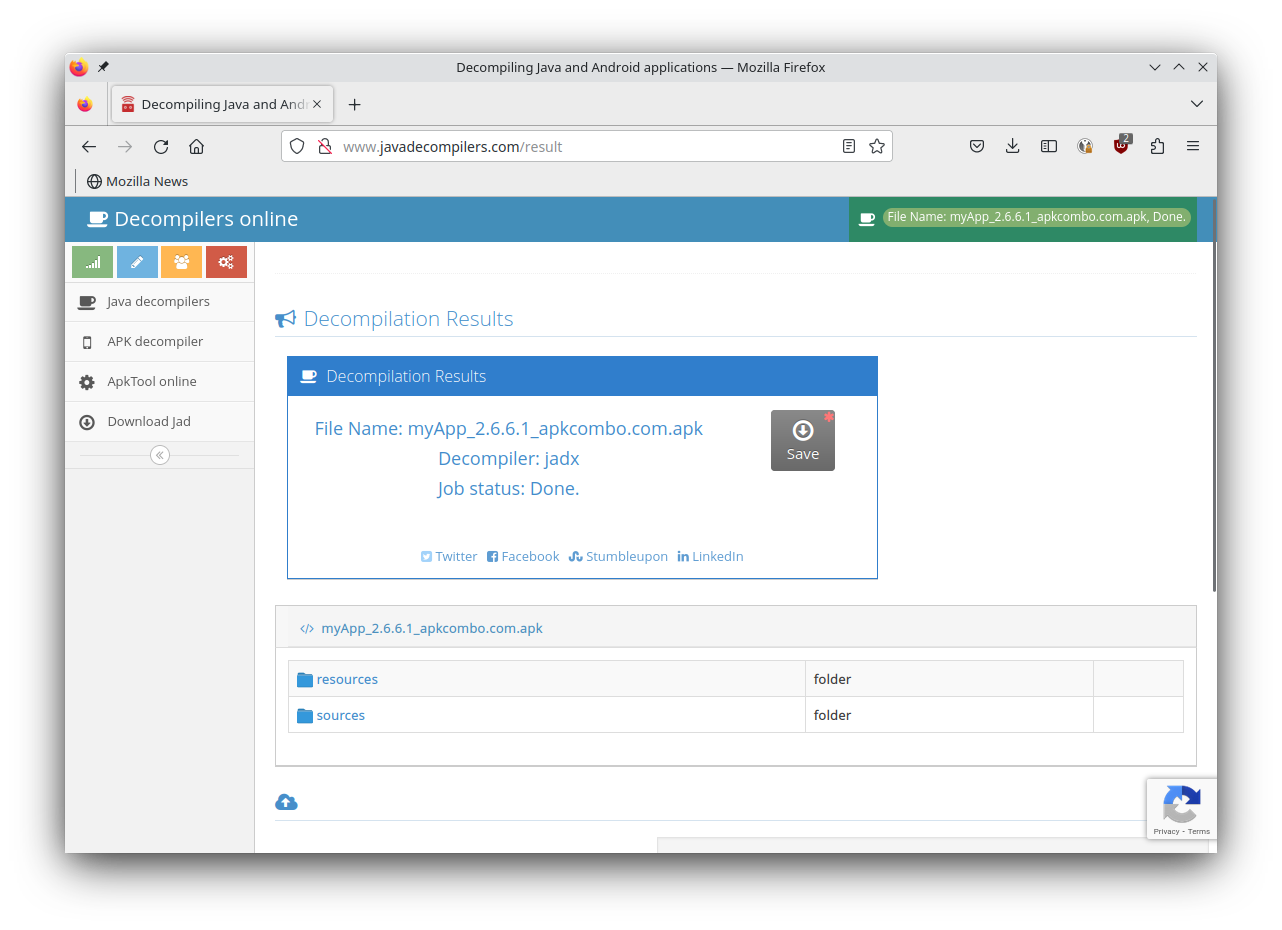
Task: Open Java decompilers menu item
Action: (158, 302)
